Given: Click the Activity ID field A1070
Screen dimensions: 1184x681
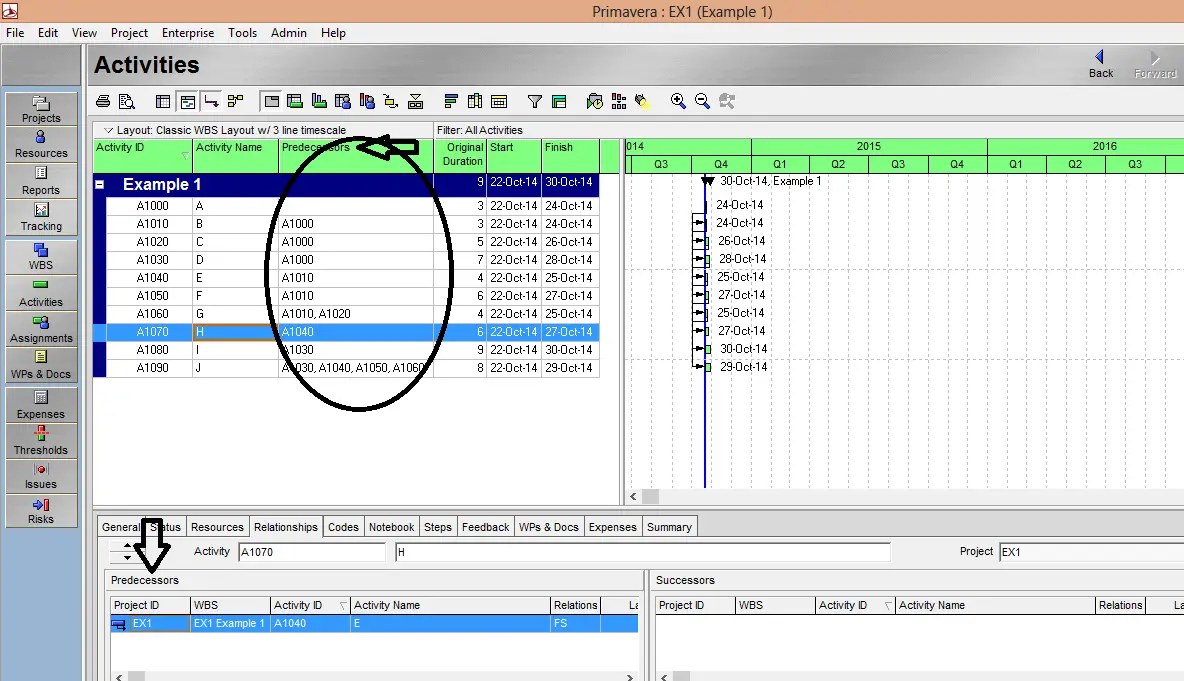Looking at the screenshot, I should pos(312,552).
